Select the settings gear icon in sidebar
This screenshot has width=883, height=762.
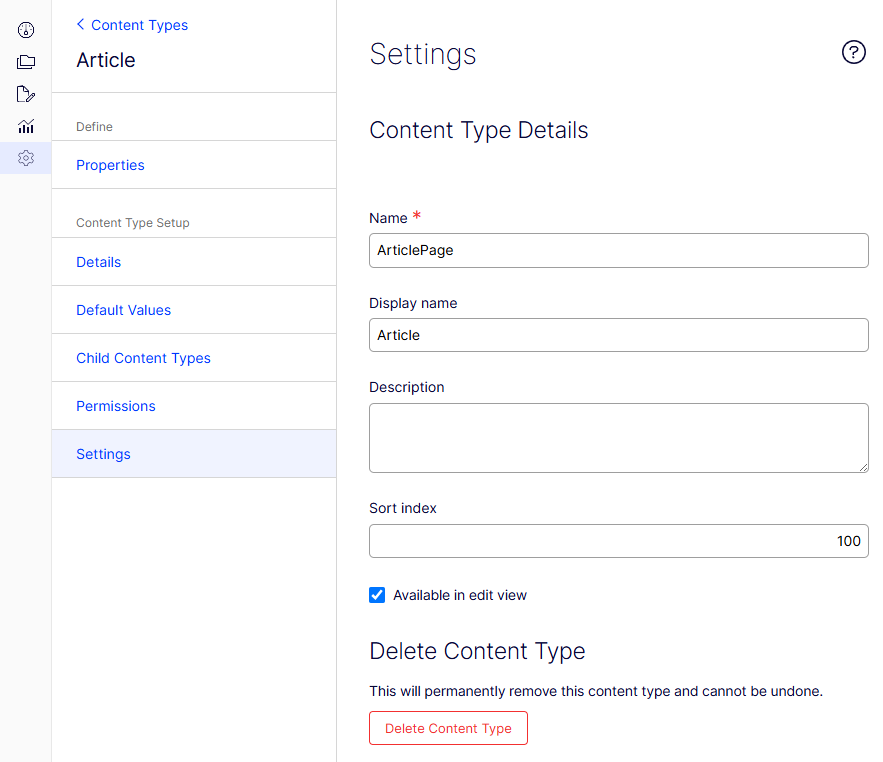[26, 158]
